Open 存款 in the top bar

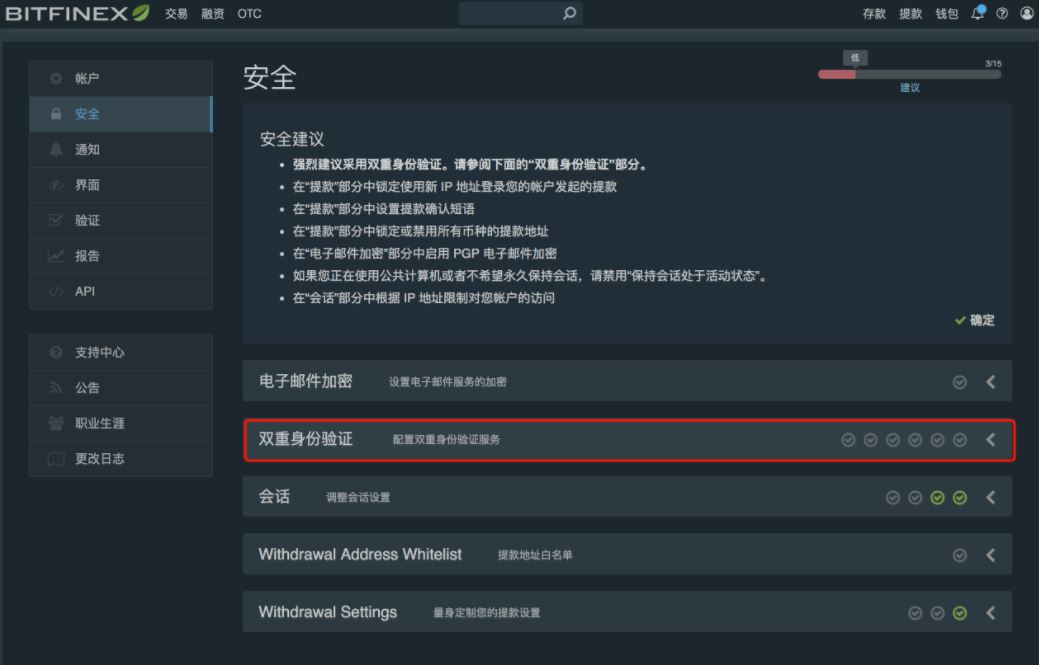[x=874, y=13]
